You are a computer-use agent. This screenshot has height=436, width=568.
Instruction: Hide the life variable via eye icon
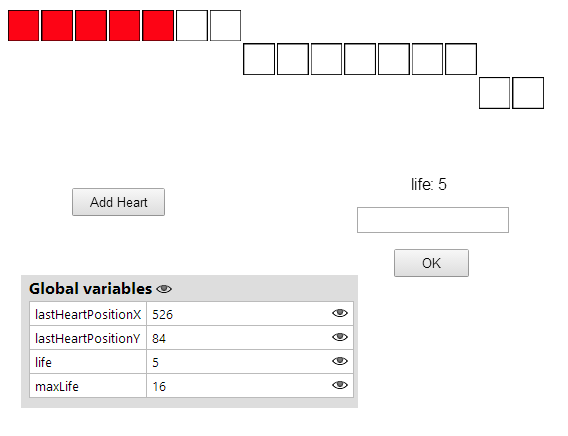[x=339, y=361]
